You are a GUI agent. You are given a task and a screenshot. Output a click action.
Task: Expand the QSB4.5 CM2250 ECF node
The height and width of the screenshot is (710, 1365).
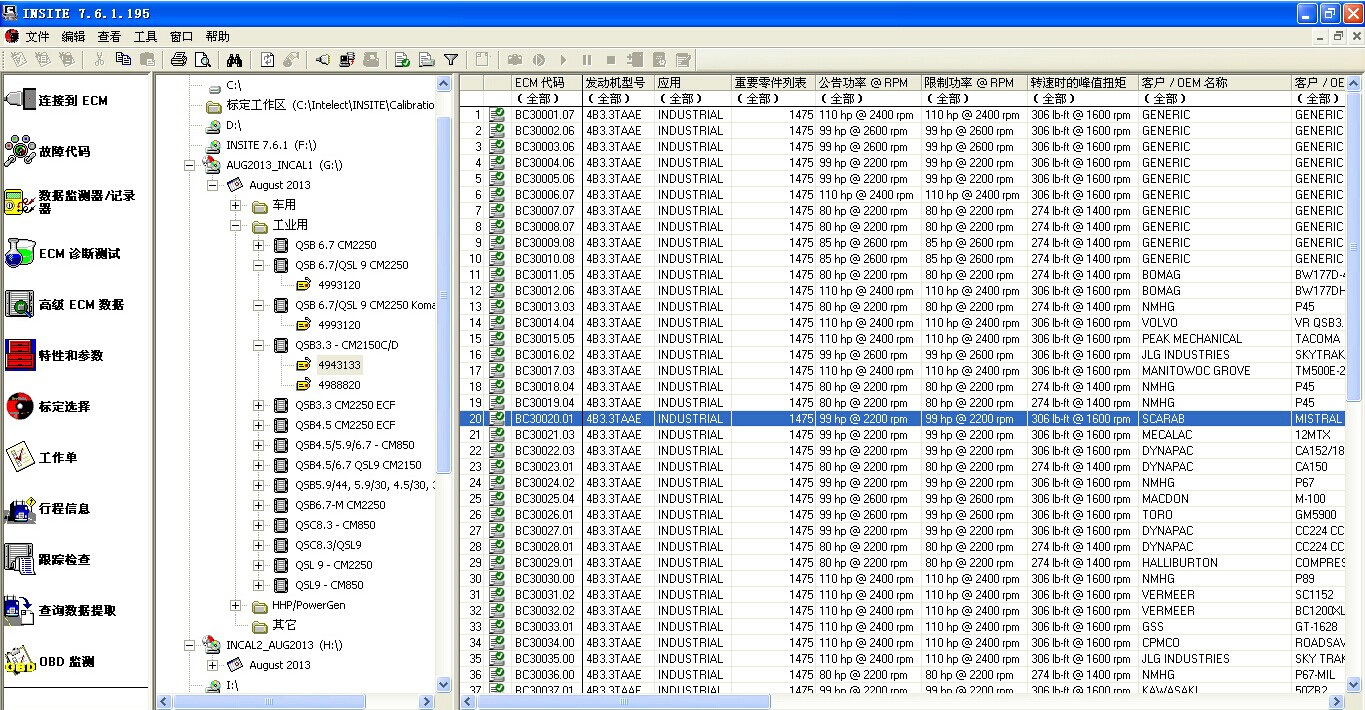click(259, 425)
